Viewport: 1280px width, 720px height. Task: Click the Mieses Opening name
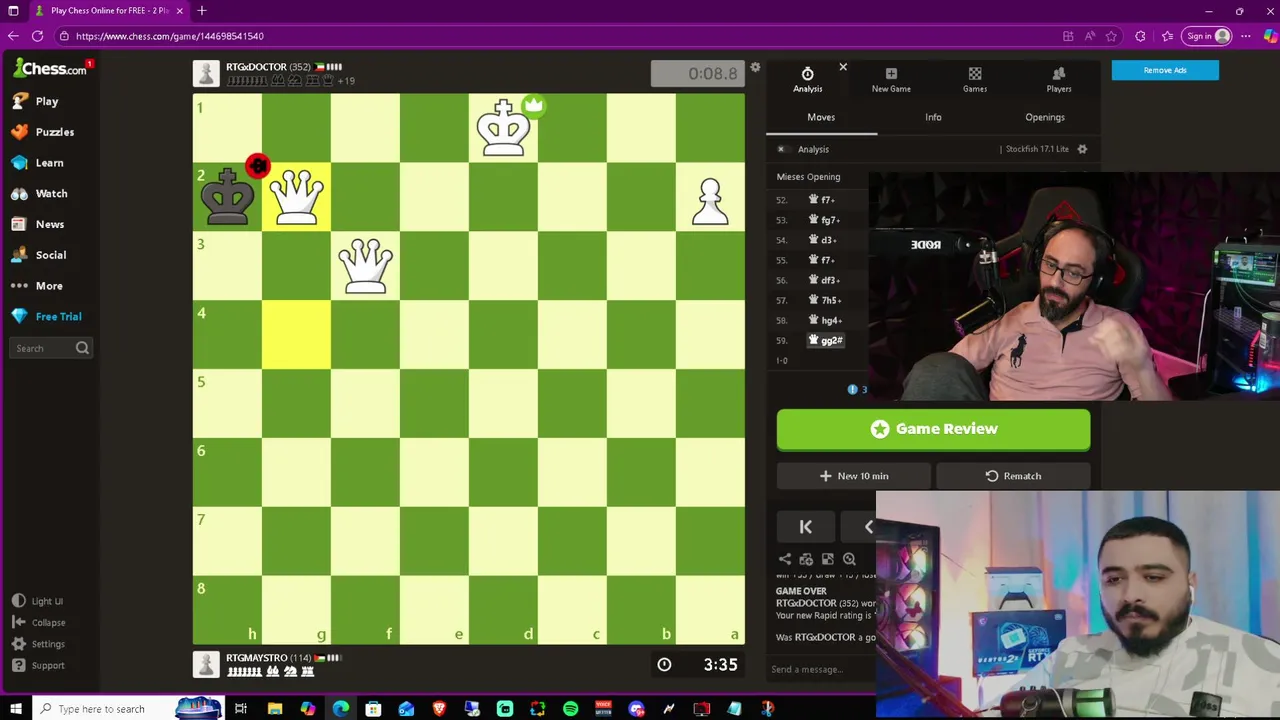click(808, 177)
